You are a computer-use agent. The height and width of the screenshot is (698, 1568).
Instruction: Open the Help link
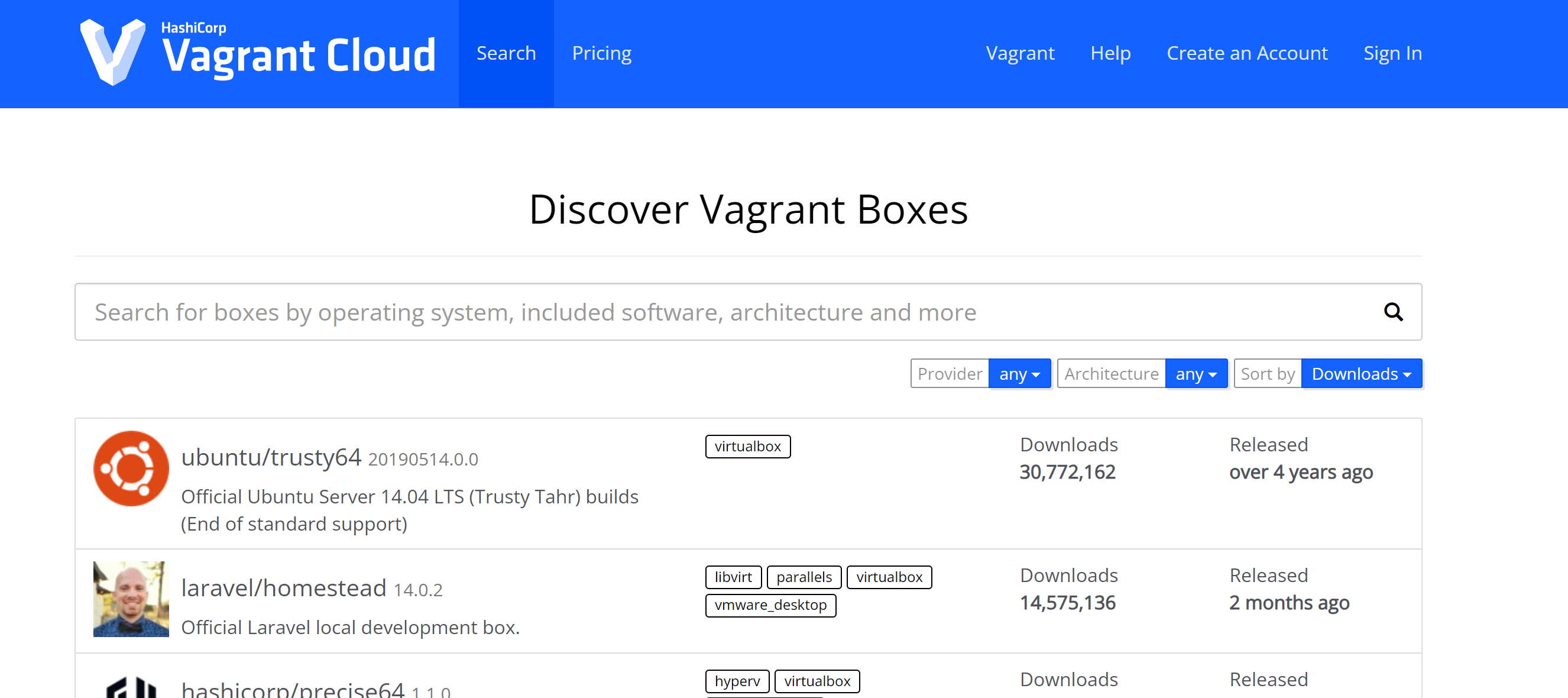click(1110, 54)
